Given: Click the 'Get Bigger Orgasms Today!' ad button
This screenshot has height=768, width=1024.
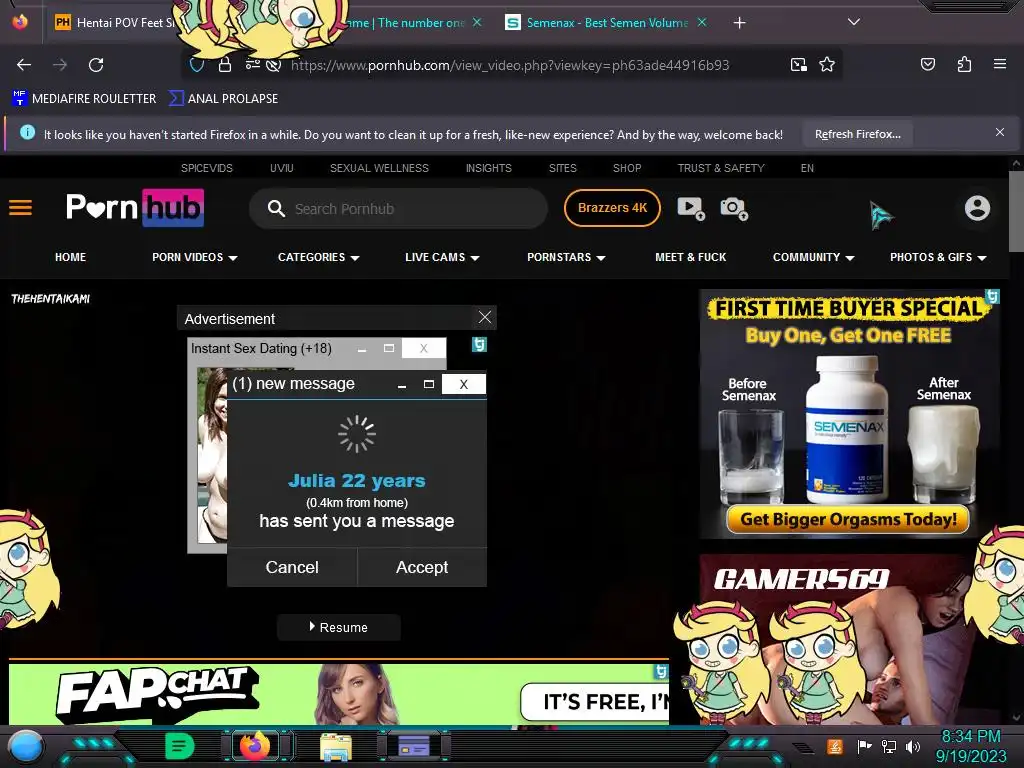Looking at the screenshot, I should 848,520.
